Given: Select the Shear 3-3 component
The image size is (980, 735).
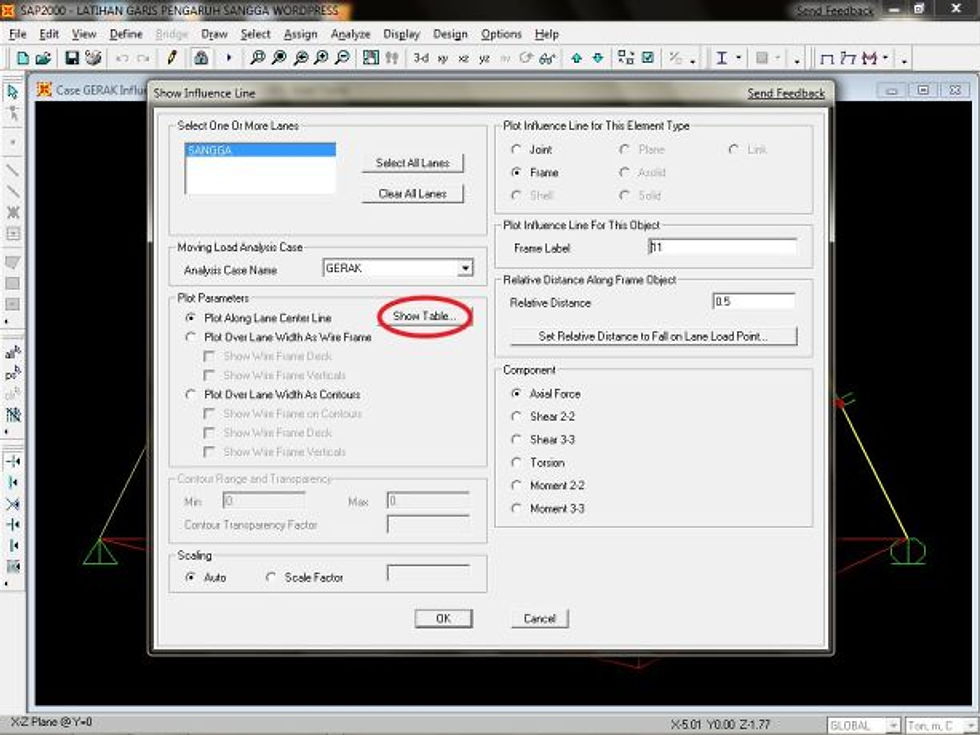Looking at the screenshot, I should point(516,440).
